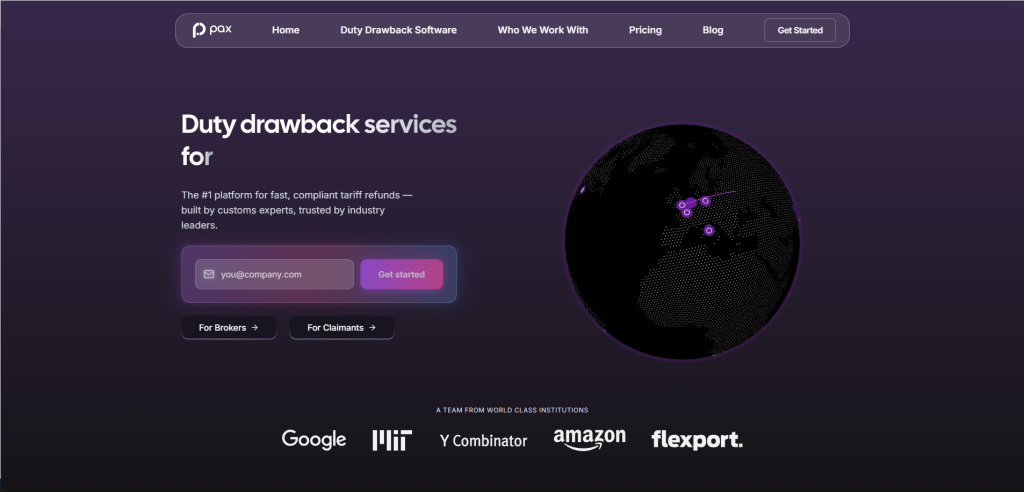Open the Who We Work With menu
This screenshot has width=1024, height=492.
(x=542, y=30)
